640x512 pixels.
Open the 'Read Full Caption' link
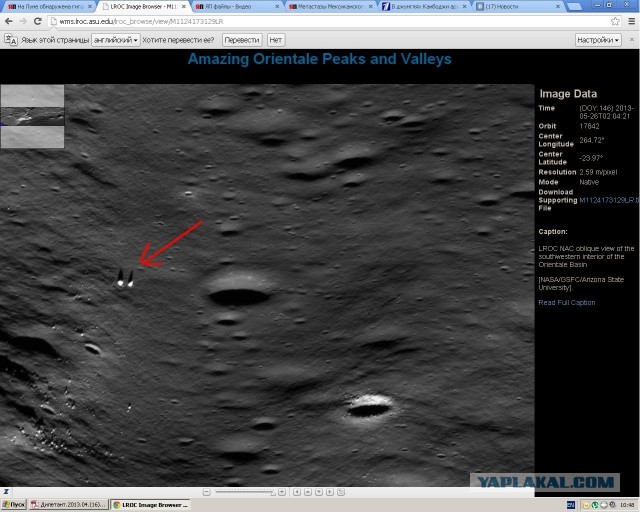567,303
